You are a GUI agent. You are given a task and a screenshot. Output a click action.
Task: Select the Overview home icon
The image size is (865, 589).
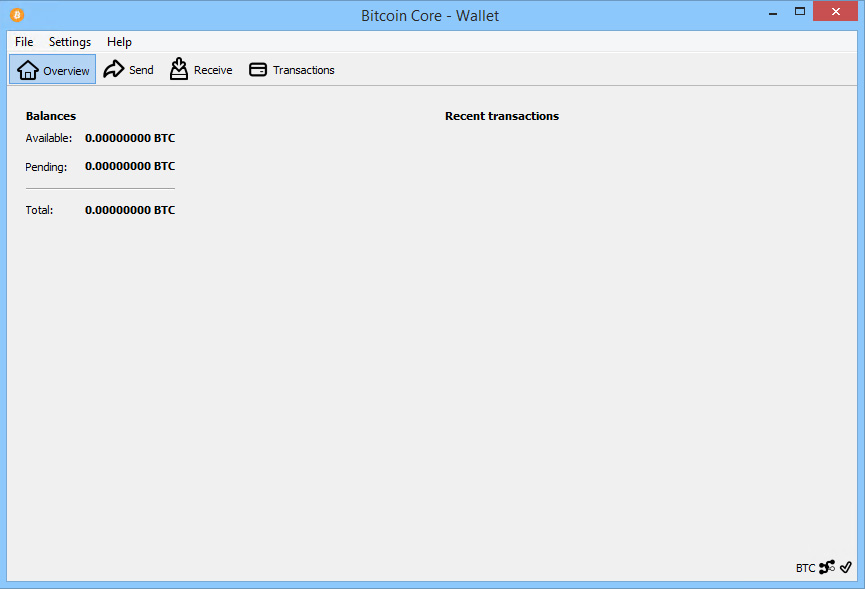[x=26, y=69]
